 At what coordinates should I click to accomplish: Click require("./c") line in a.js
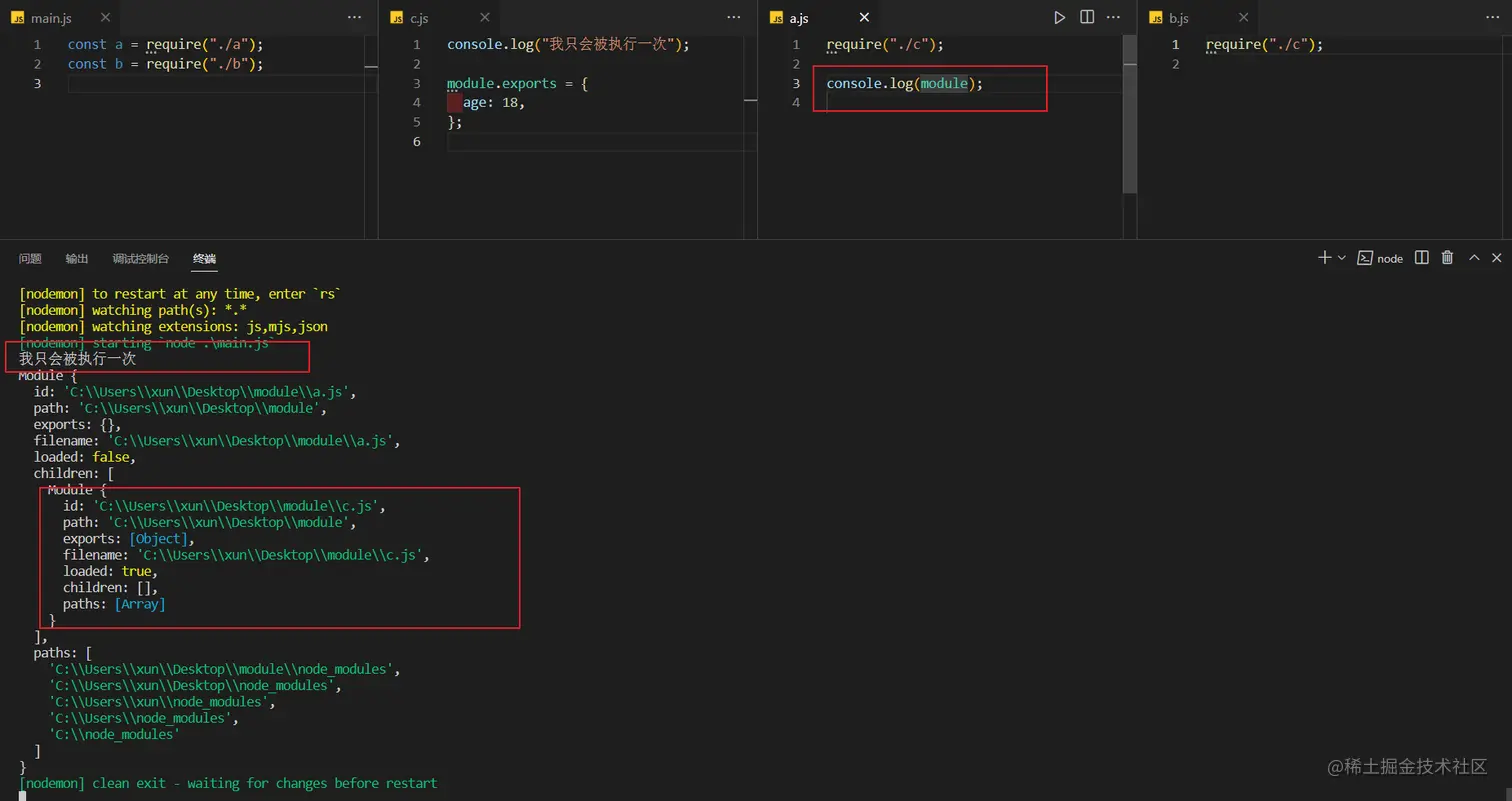point(885,44)
